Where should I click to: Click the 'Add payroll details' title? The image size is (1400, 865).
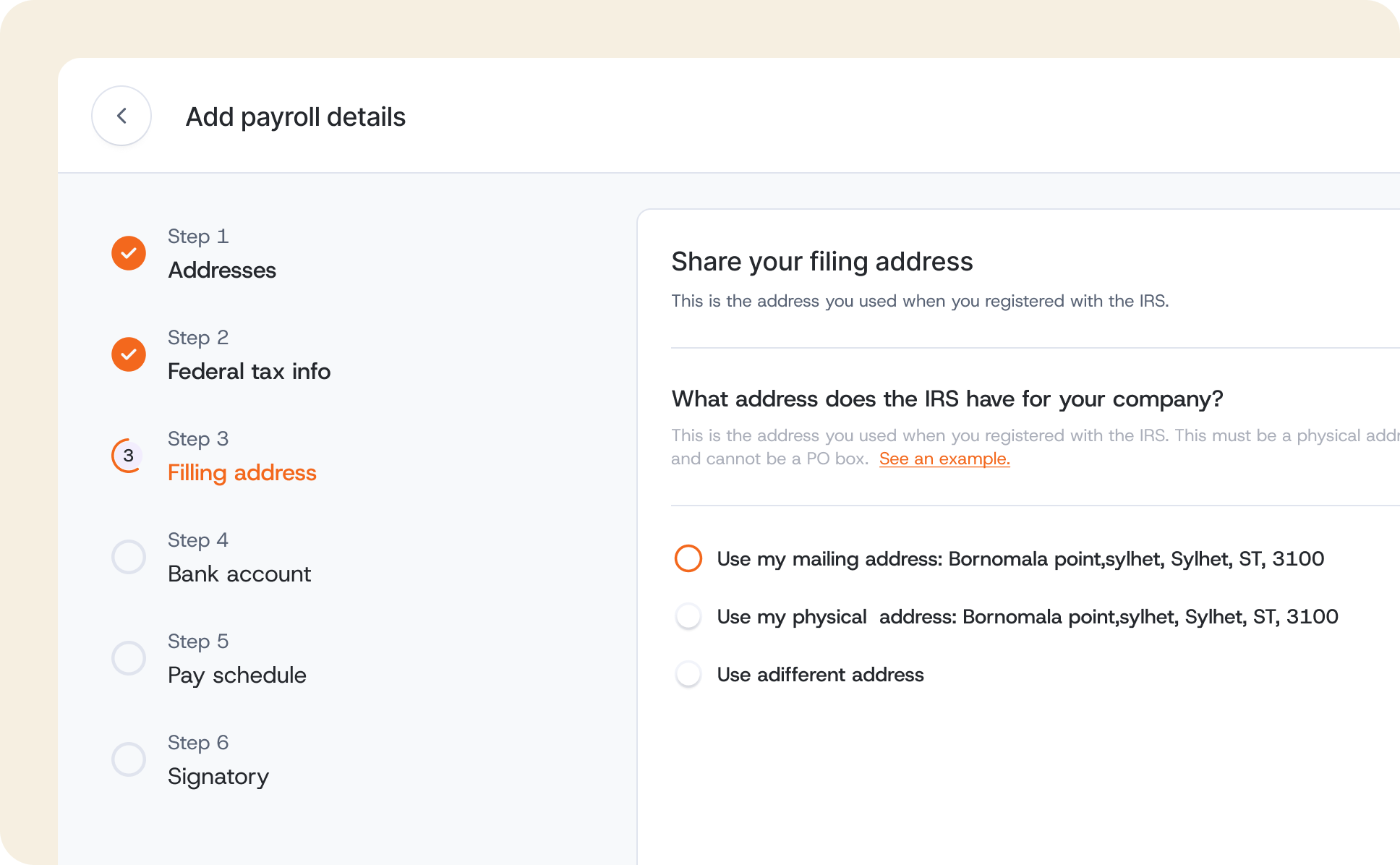coord(296,116)
